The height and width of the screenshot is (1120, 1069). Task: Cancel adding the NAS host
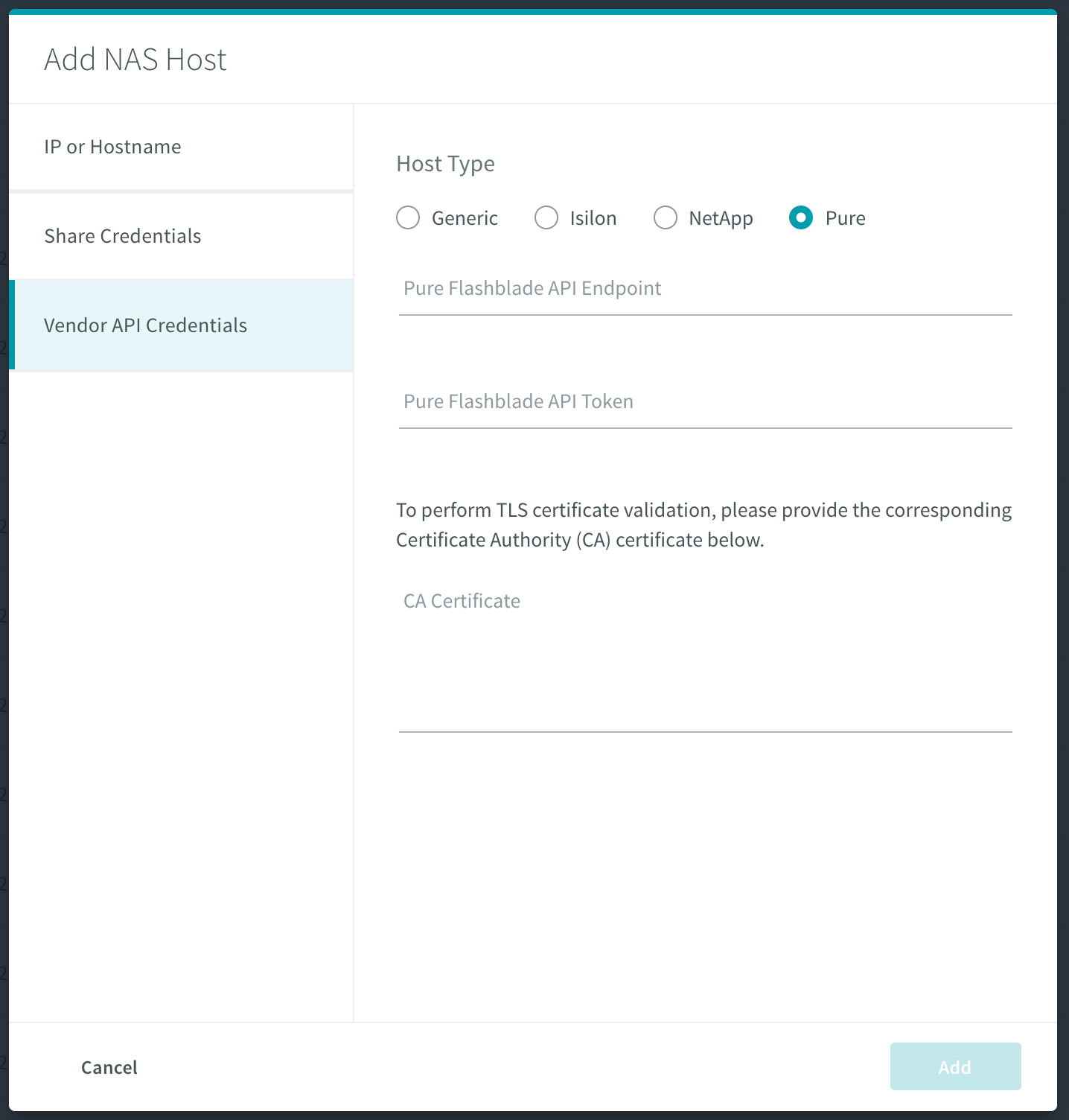(x=109, y=1067)
